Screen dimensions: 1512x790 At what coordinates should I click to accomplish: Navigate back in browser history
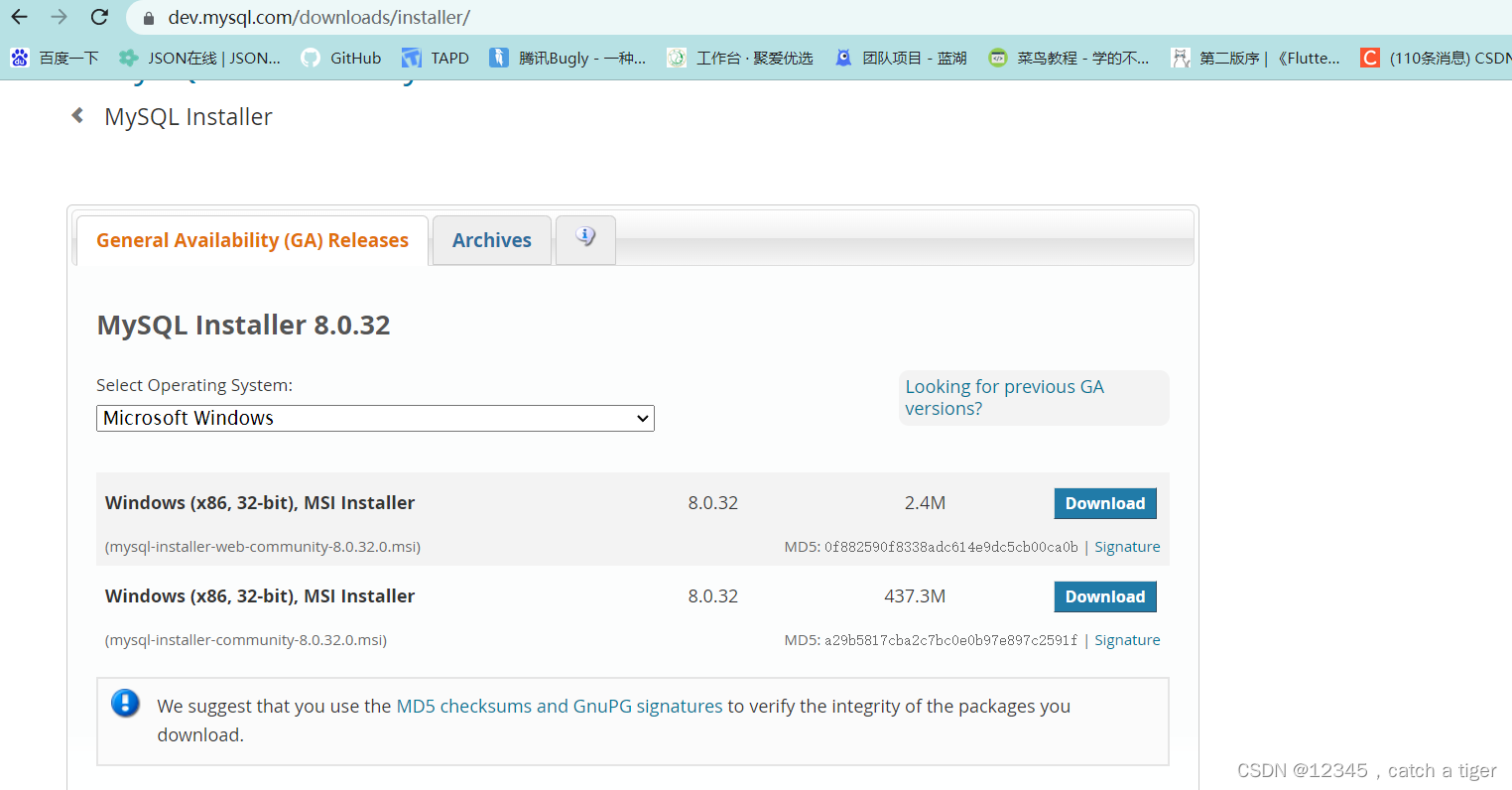coord(19,17)
